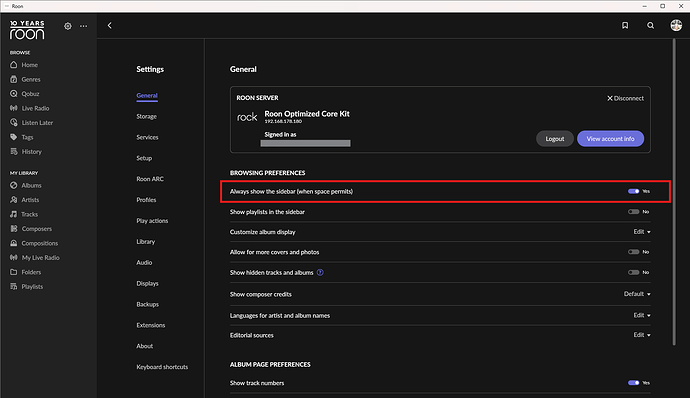Viewport: 690px width, 398px height.
Task: Open Customize album display Edit dropdown
Action: 642,232
